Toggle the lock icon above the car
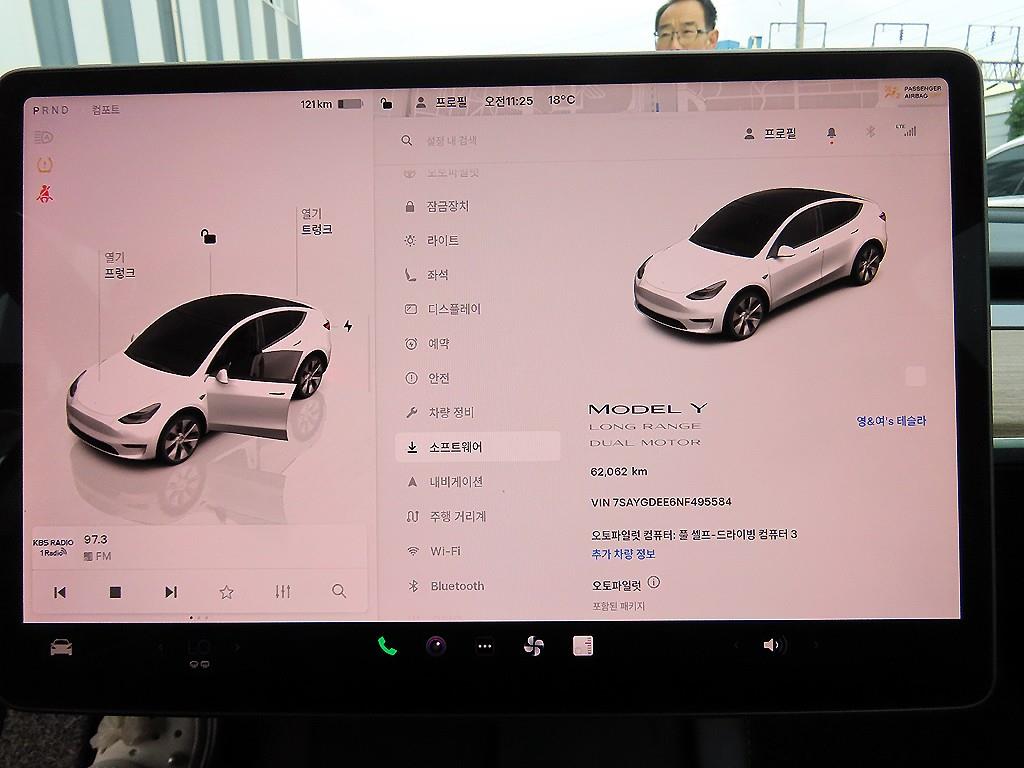Image resolution: width=1024 pixels, height=768 pixels. (208, 236)
